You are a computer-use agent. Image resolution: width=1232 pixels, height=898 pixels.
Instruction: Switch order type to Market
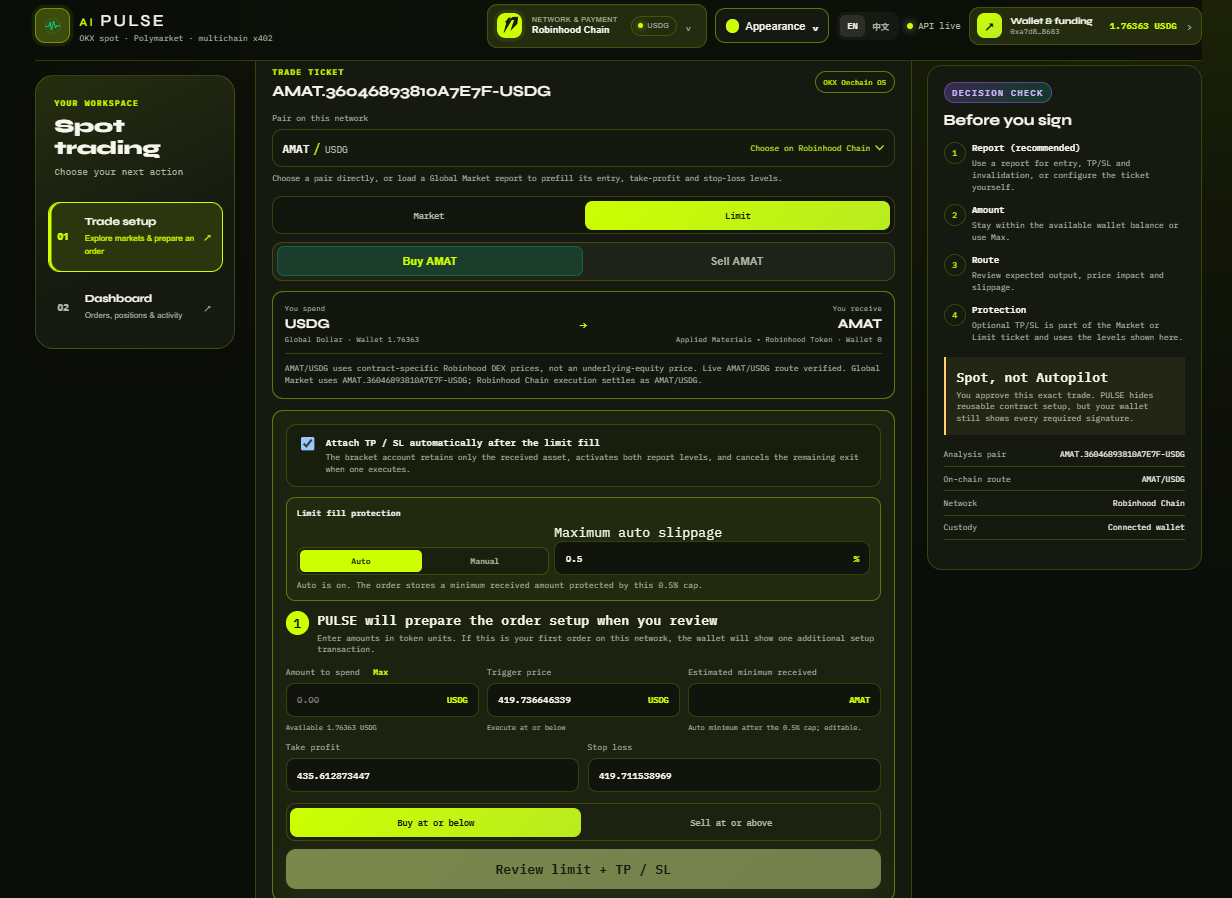pyautogui.click(x=429, y=216)
